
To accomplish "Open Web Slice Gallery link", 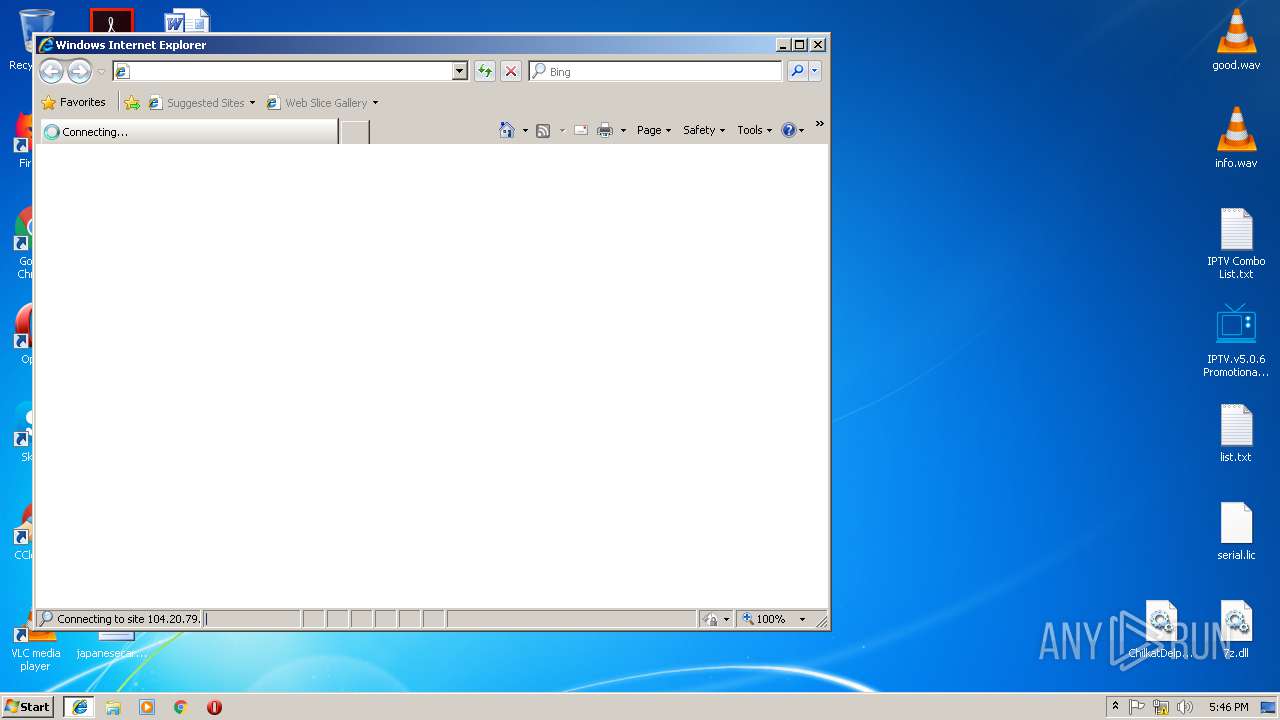I will point(317,102).
